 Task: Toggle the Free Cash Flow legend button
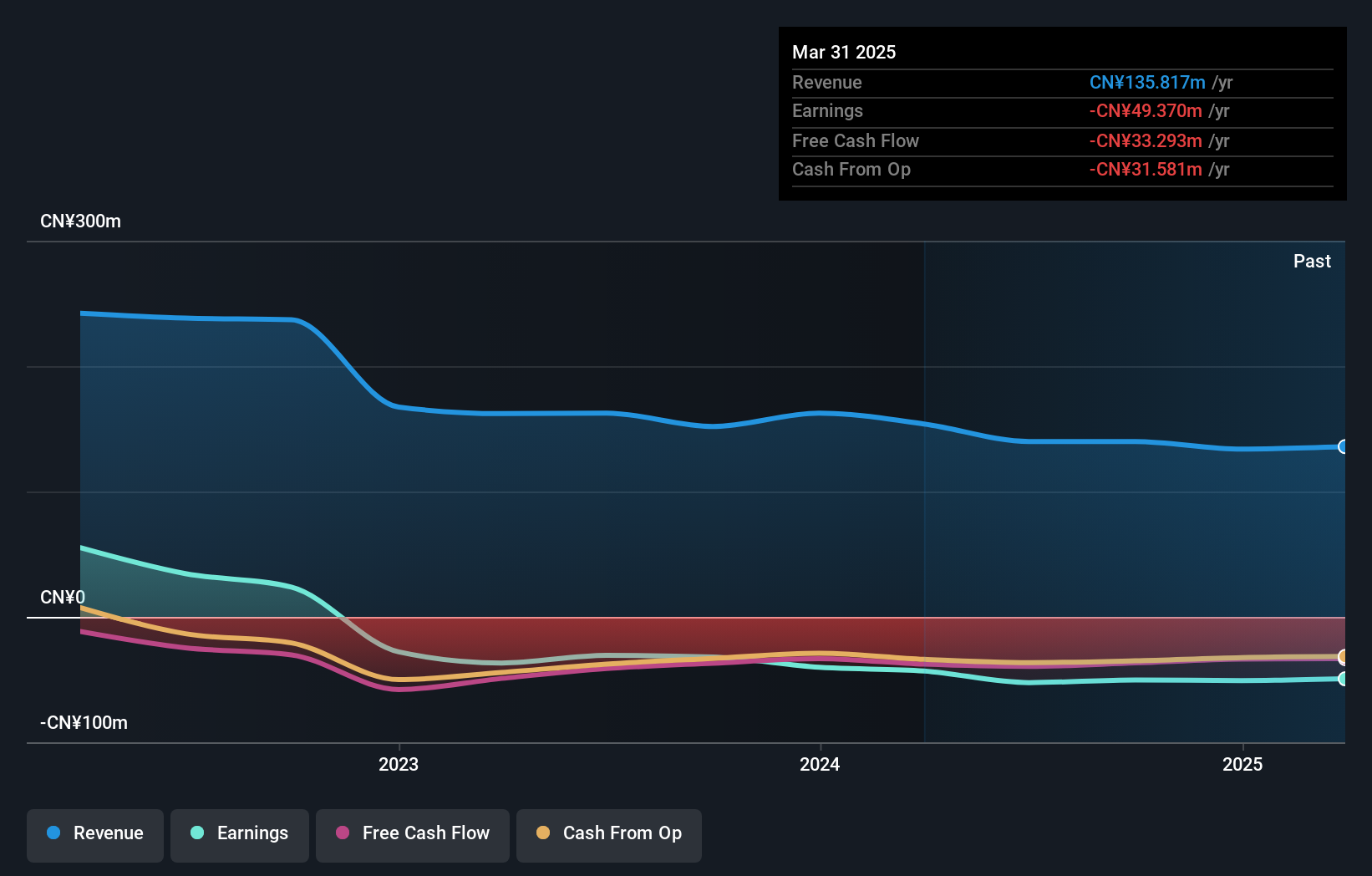(413, 835)
